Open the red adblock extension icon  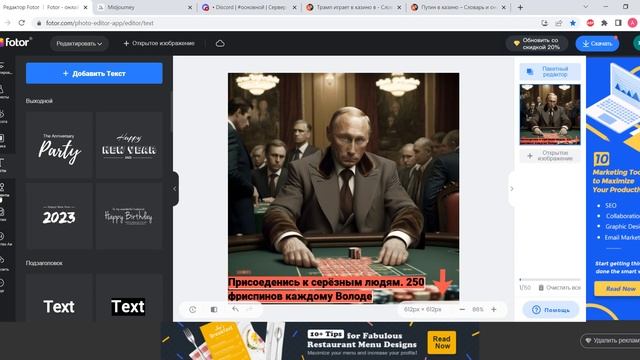590,23
